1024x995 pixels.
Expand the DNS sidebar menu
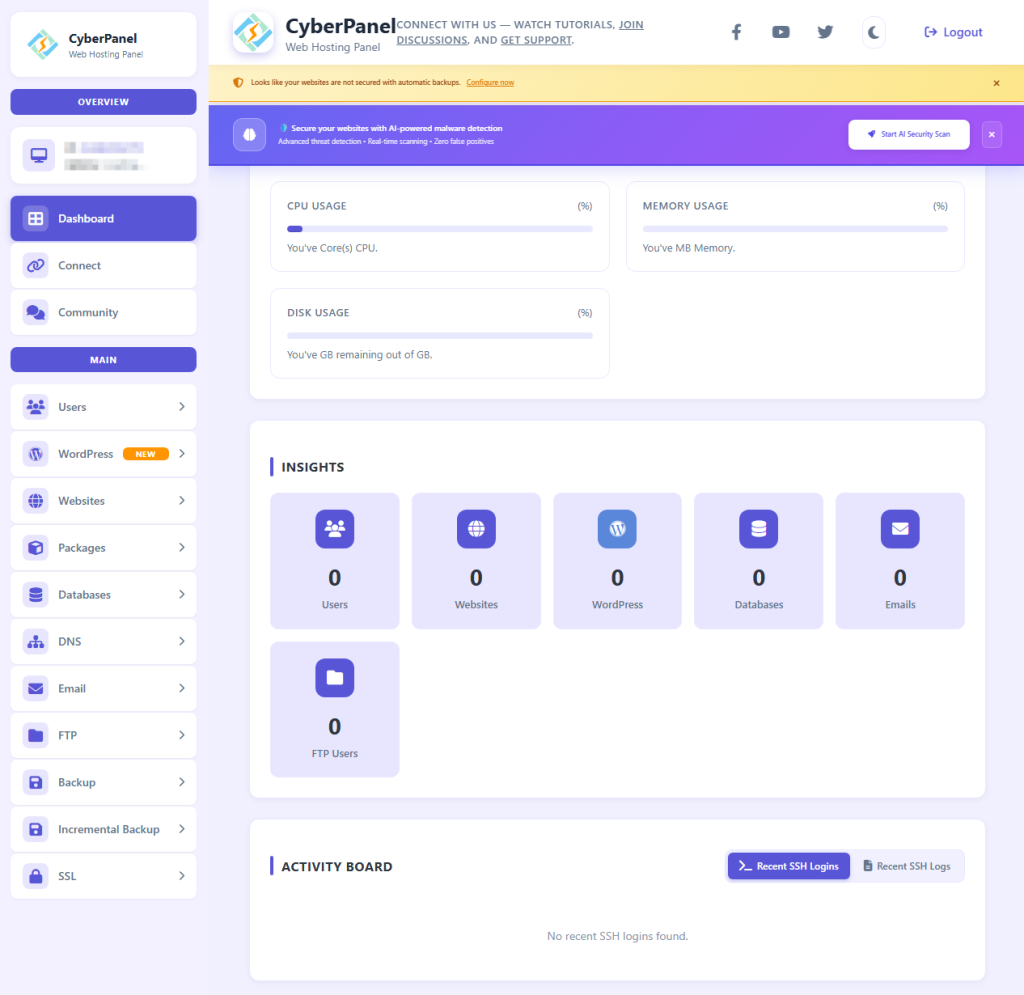tap(103, 642)
